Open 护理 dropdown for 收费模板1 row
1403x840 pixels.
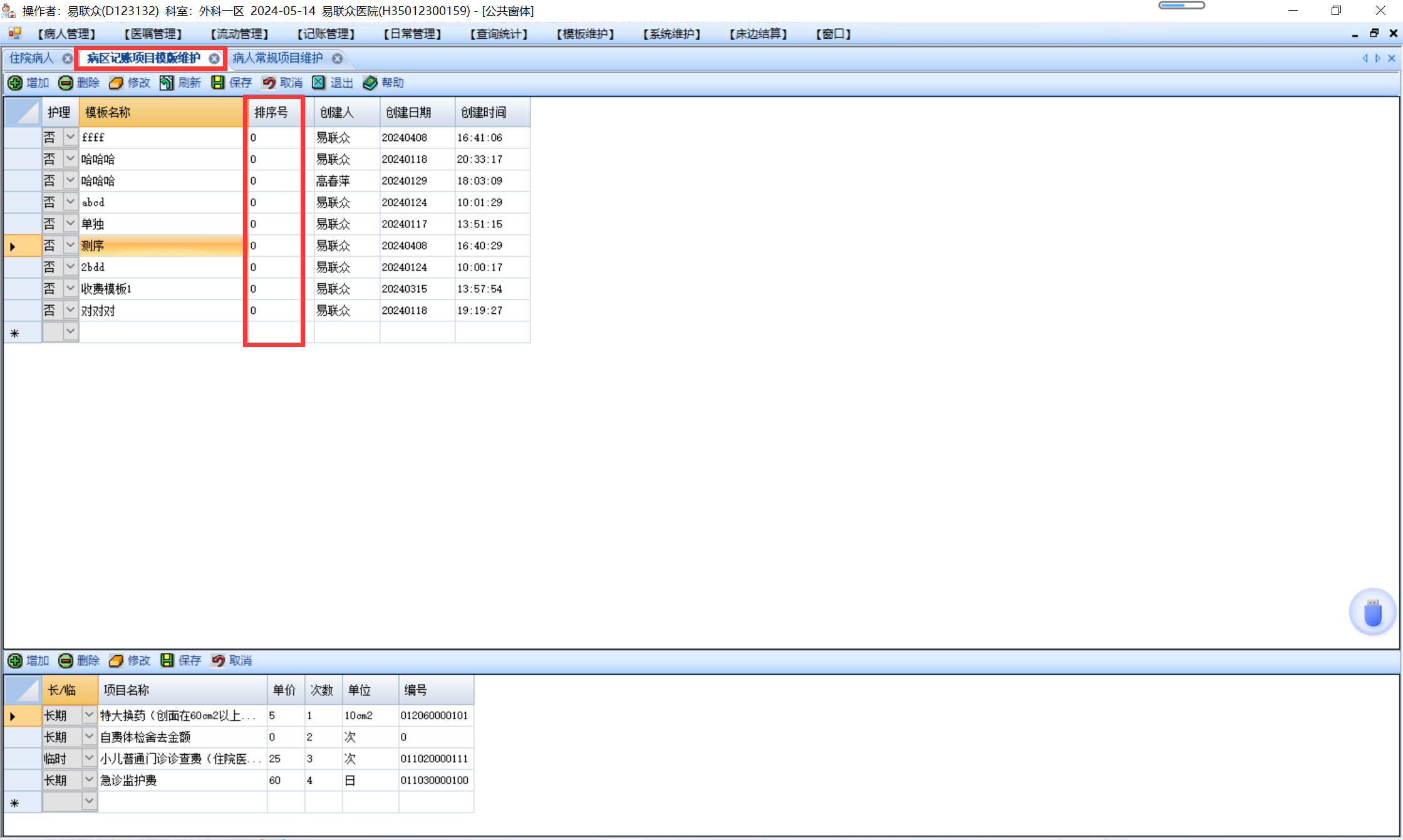pos(70,289)
